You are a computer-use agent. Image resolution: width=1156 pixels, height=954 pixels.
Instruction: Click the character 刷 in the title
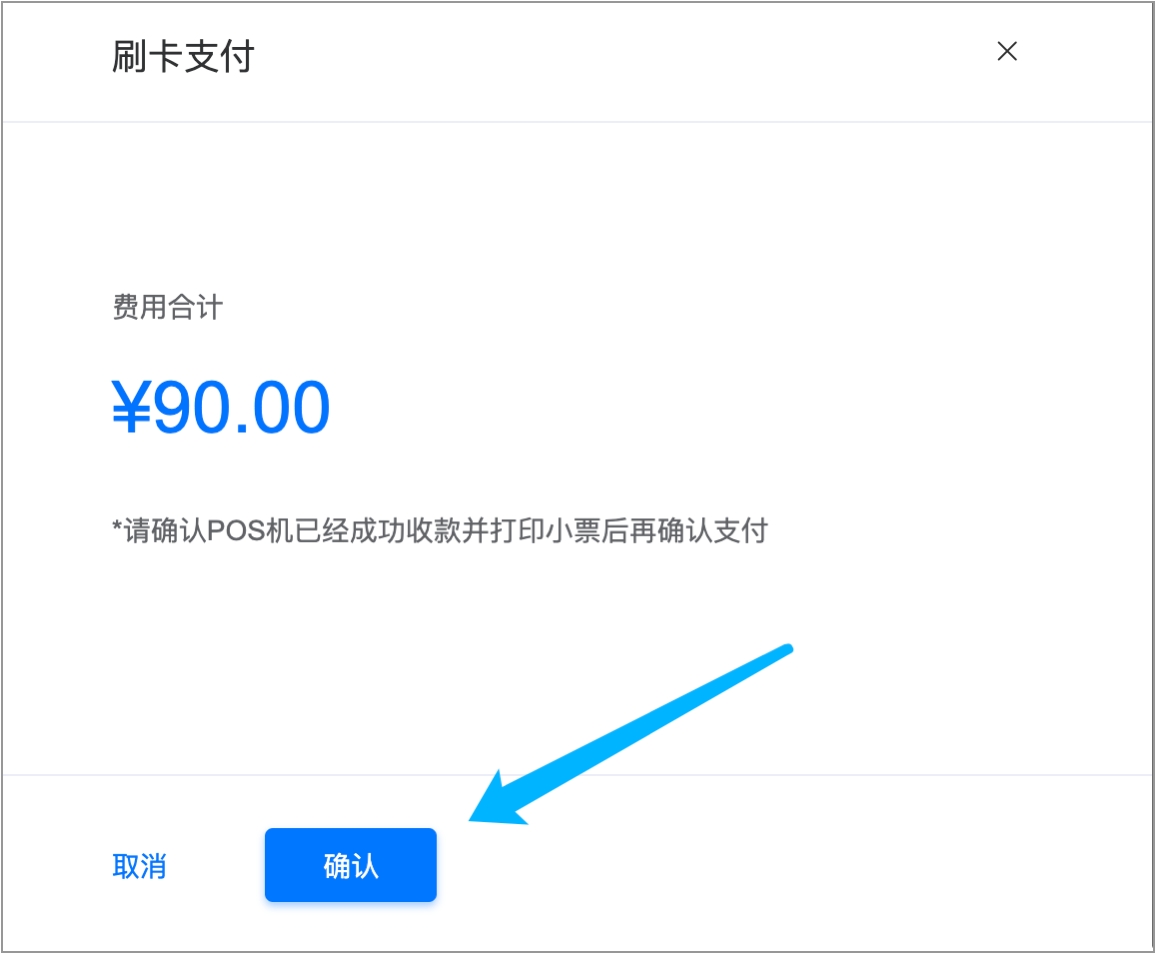click(x=129, y=57)
